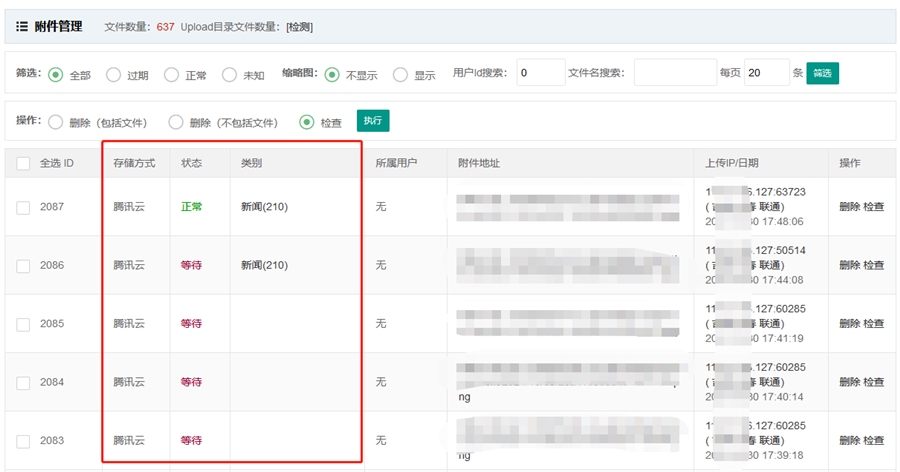Viewport: 900px width, 472px height.
Task: Select 删除（包括文件）operation
Action: (56, 122)
